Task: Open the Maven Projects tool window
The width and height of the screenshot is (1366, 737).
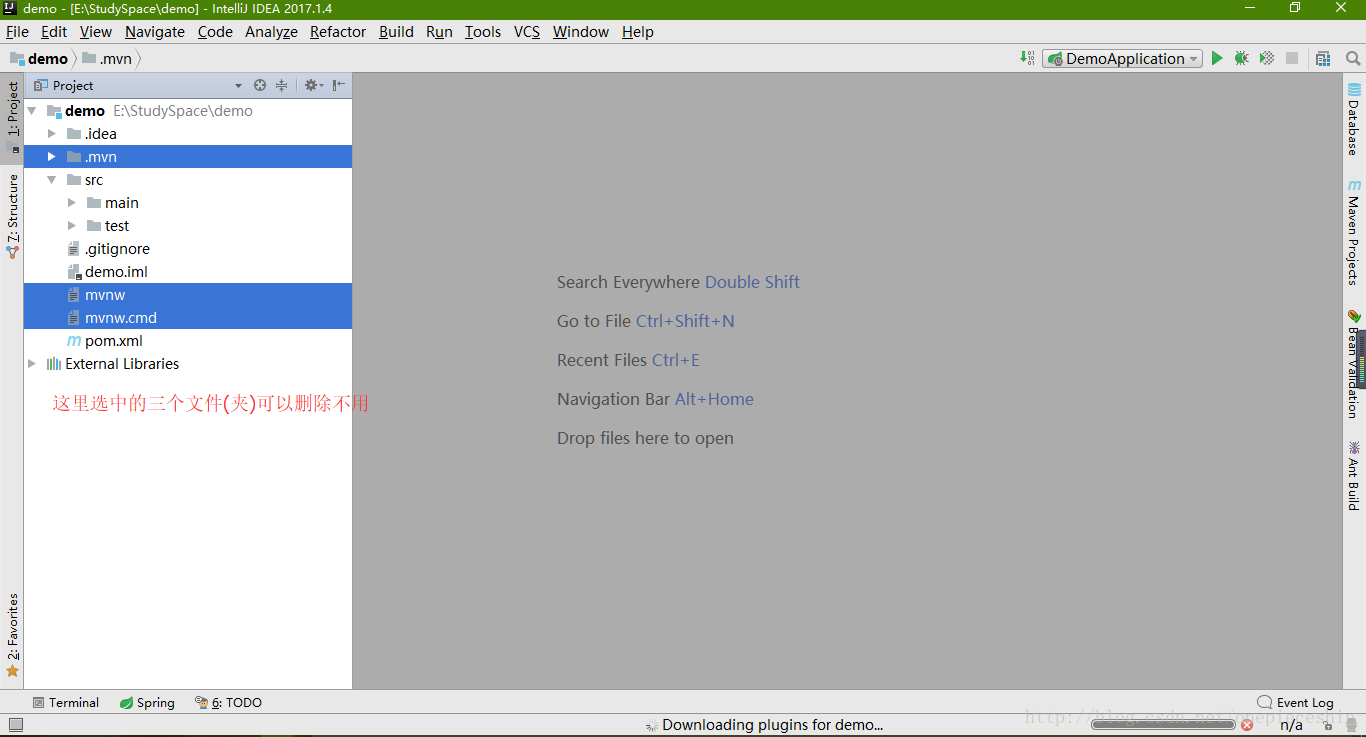Action: (x=1354, y=232)
